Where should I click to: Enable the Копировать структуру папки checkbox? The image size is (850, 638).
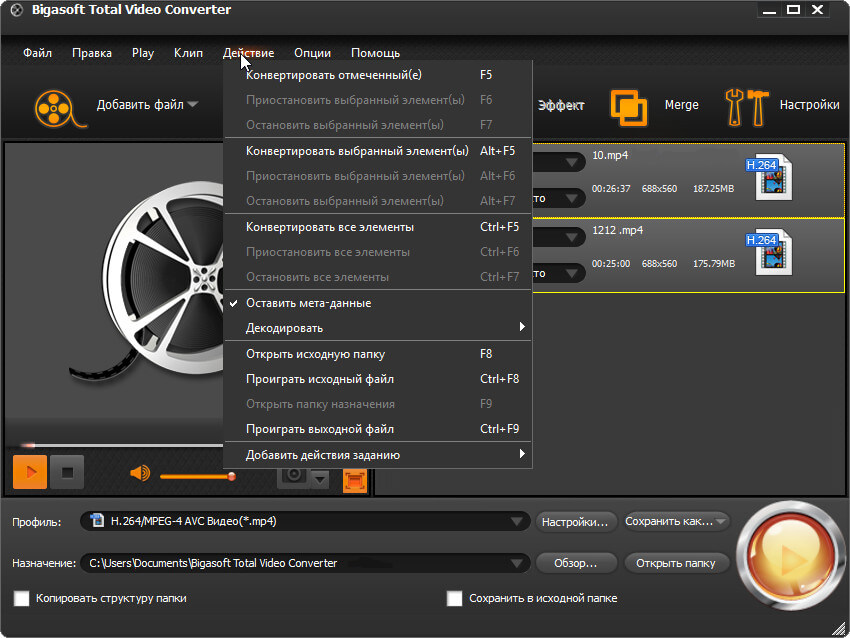[x=22, y=598]
